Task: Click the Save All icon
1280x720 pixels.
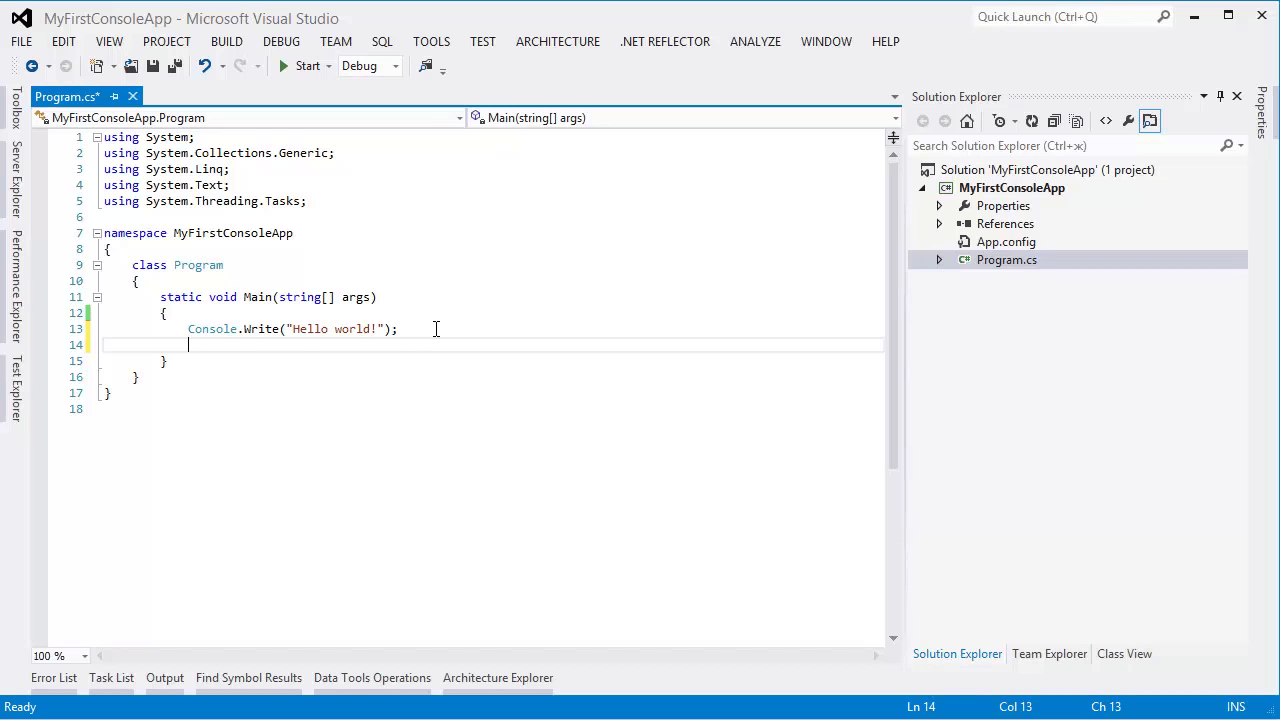Action: coord(175,66)
